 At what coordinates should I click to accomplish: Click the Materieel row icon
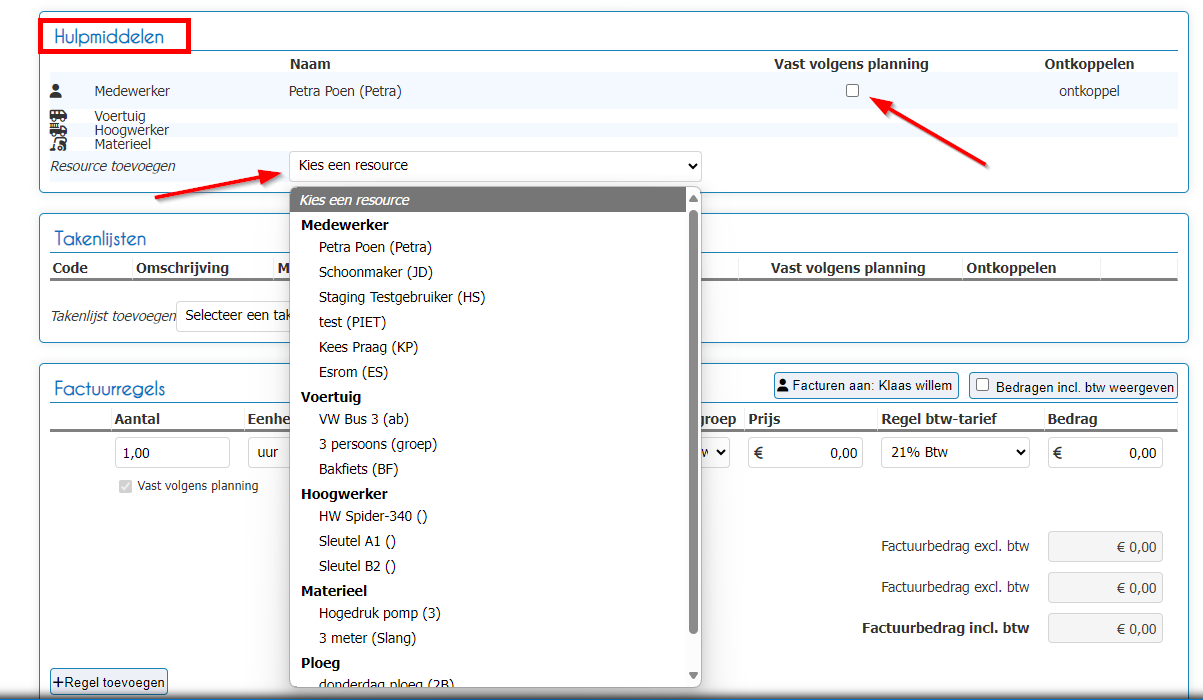click(58, 144)
